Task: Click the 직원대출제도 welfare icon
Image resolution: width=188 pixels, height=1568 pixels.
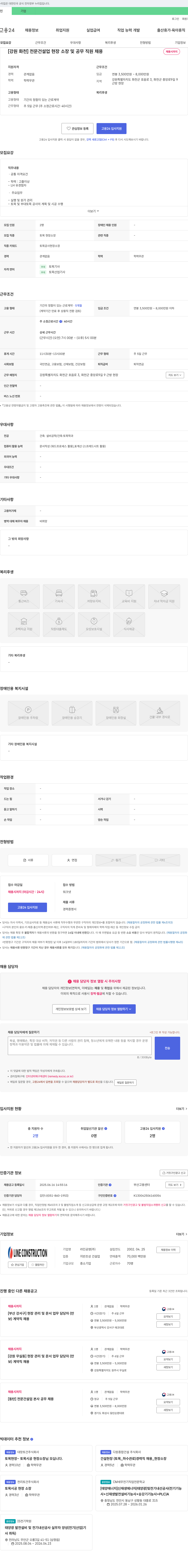Action: pos(59,625)
